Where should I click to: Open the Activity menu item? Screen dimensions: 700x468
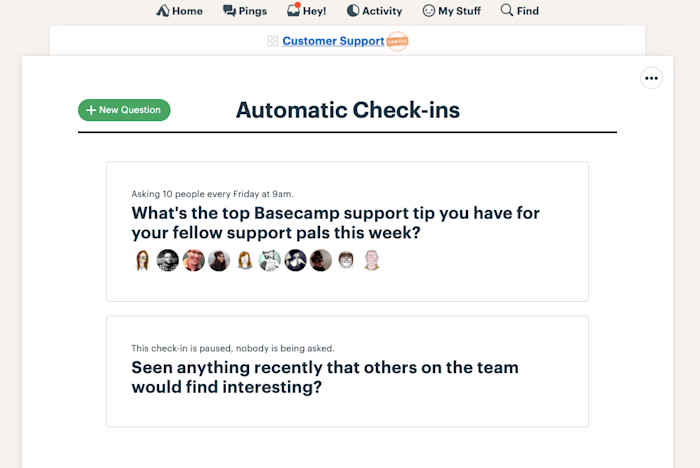click(374, 11)
